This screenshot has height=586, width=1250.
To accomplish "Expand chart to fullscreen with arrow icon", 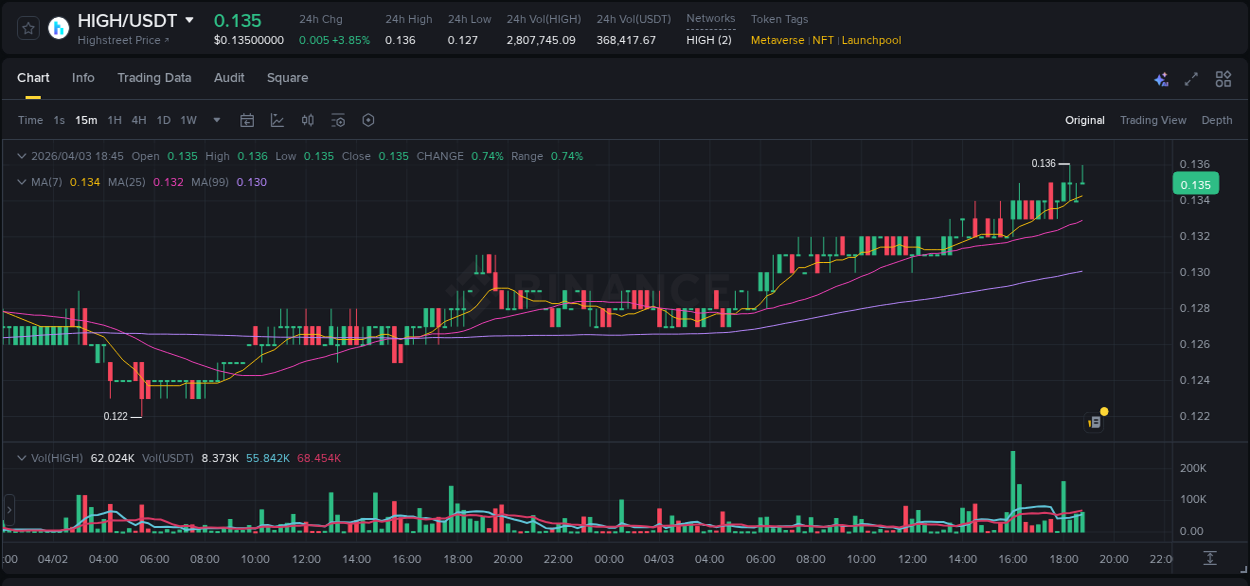I will click(1192, 78).
